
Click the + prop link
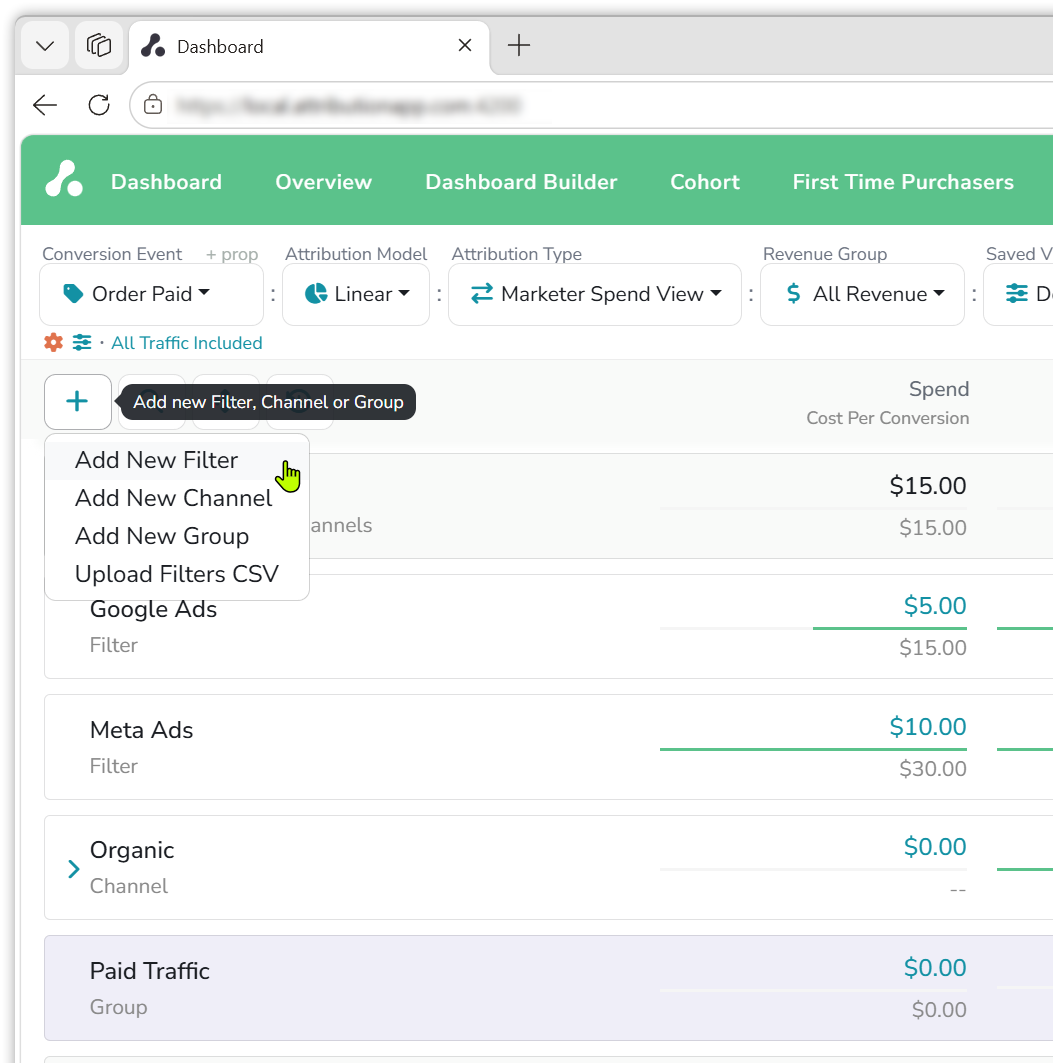232,254
